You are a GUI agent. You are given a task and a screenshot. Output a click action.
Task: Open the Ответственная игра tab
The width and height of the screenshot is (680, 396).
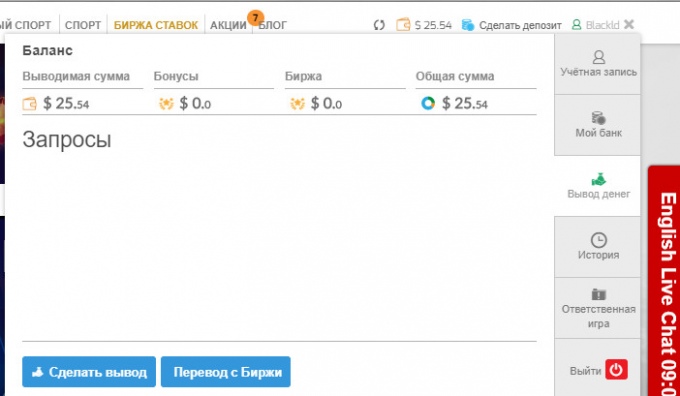[x=598, y=308]
